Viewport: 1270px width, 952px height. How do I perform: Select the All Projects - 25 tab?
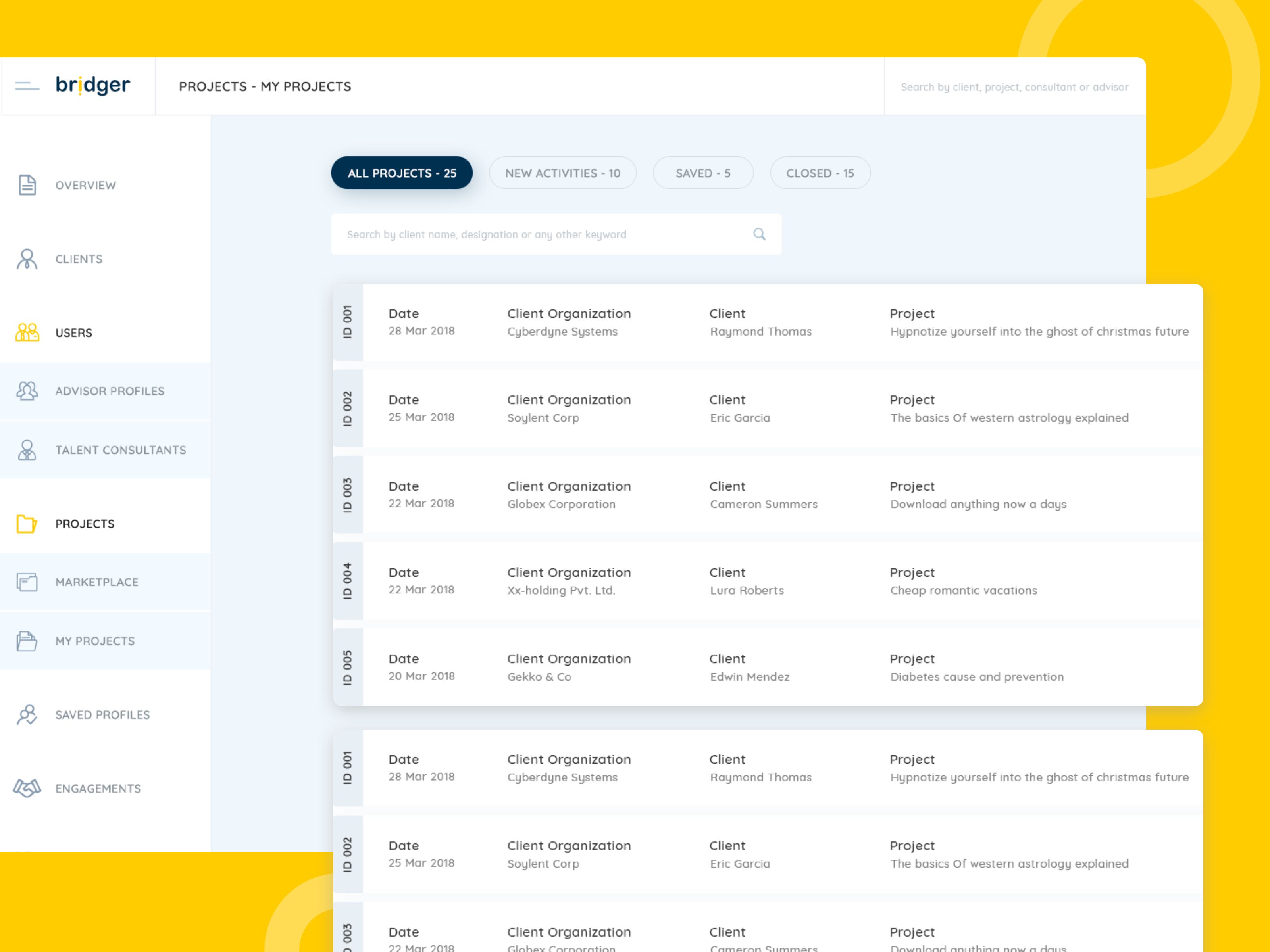[402, 173]
